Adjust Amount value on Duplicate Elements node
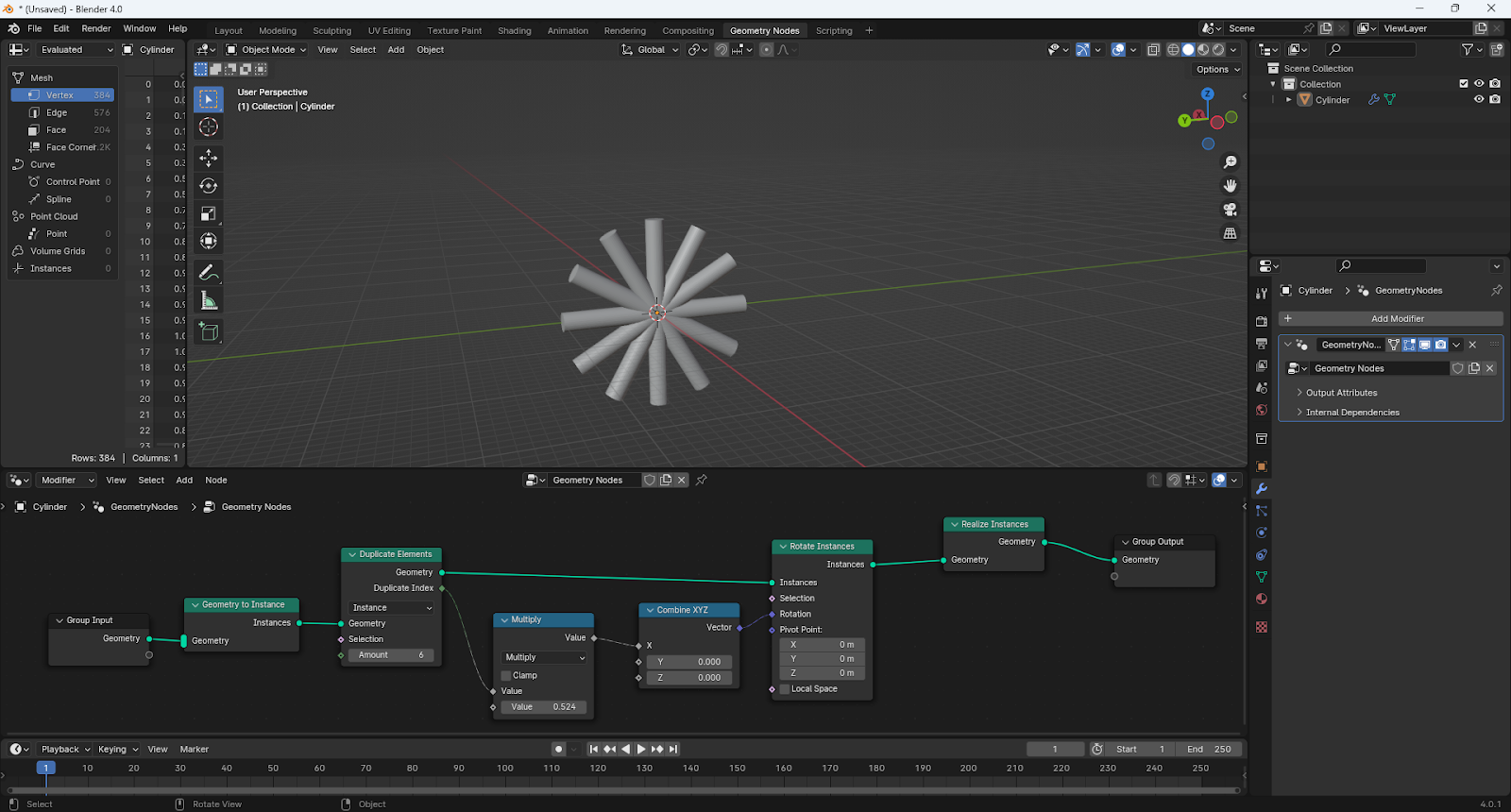1511x812 pixels. click(391, 654)
